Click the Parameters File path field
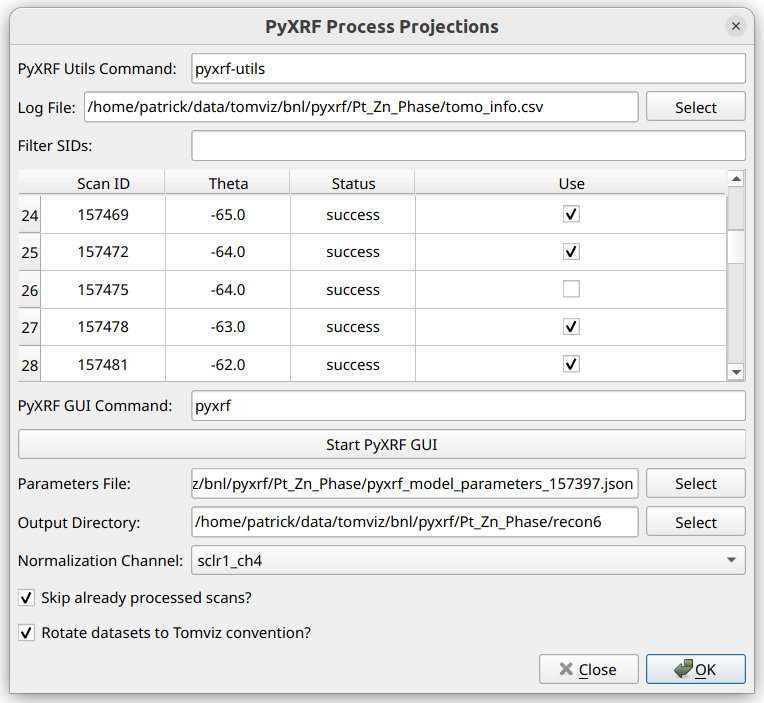Viewport: 764px width, 703px height. 415,483
